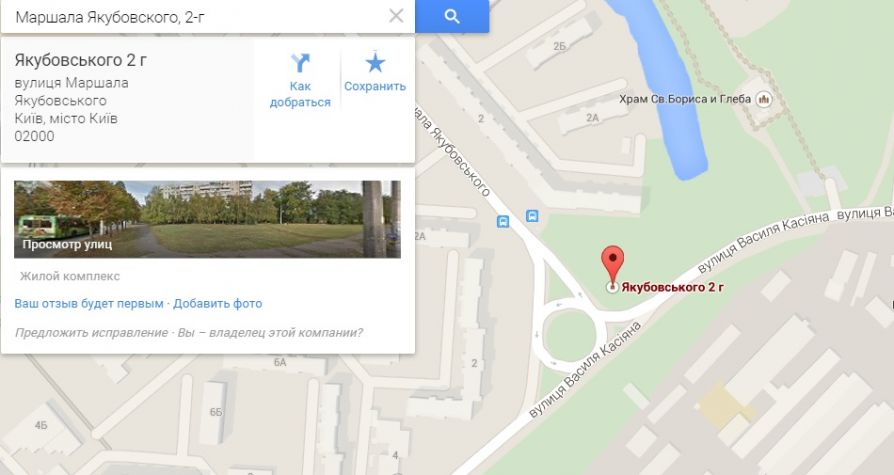Open the Просмотр улиц street view thumbnail
Image resolution: width=894 pixels, height=475 pixels.
(x=208, y=220)
